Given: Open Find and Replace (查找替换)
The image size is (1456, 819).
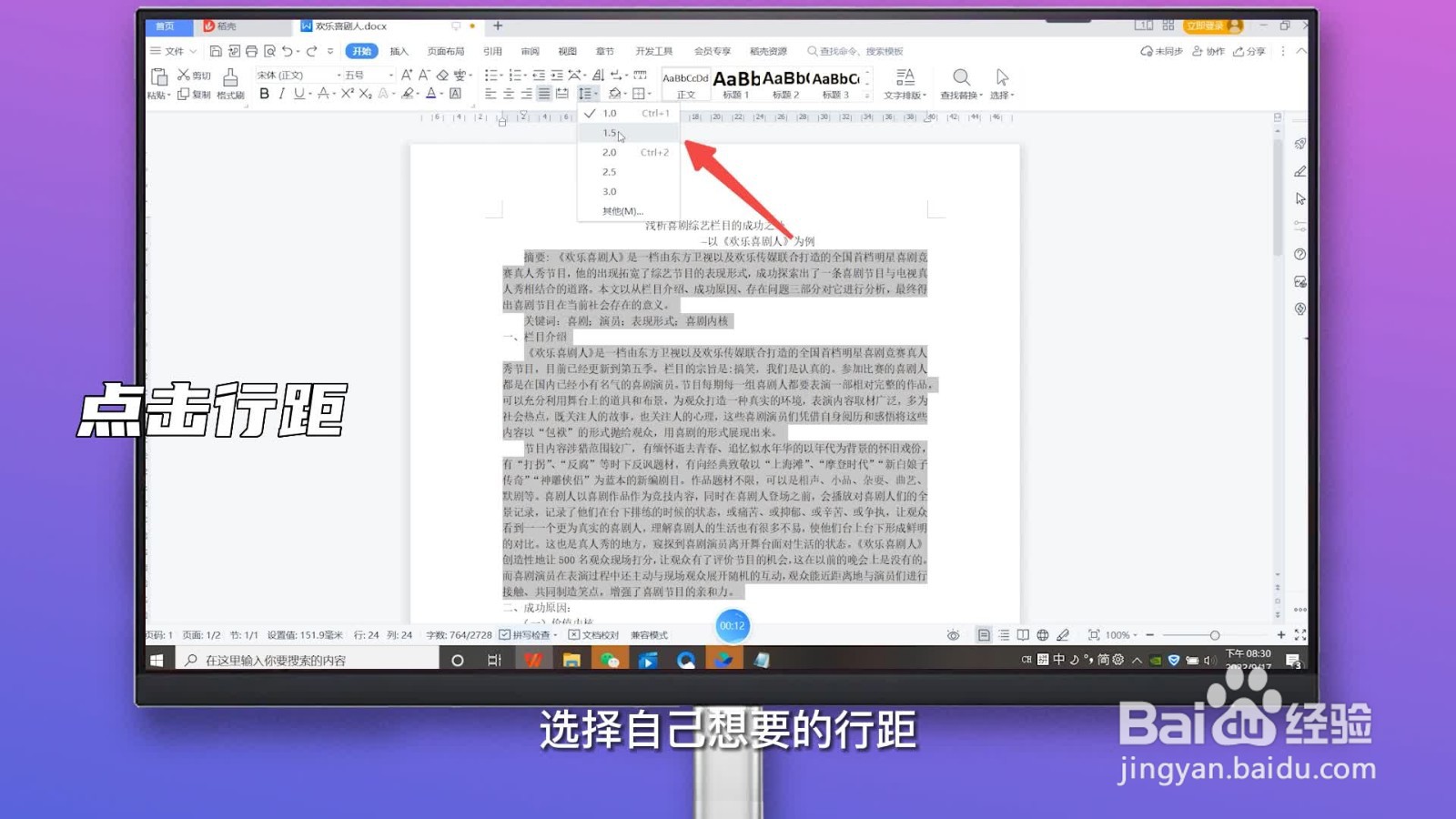Looking at the screenshot, I should pyautogui.click(x=960, y=83).
